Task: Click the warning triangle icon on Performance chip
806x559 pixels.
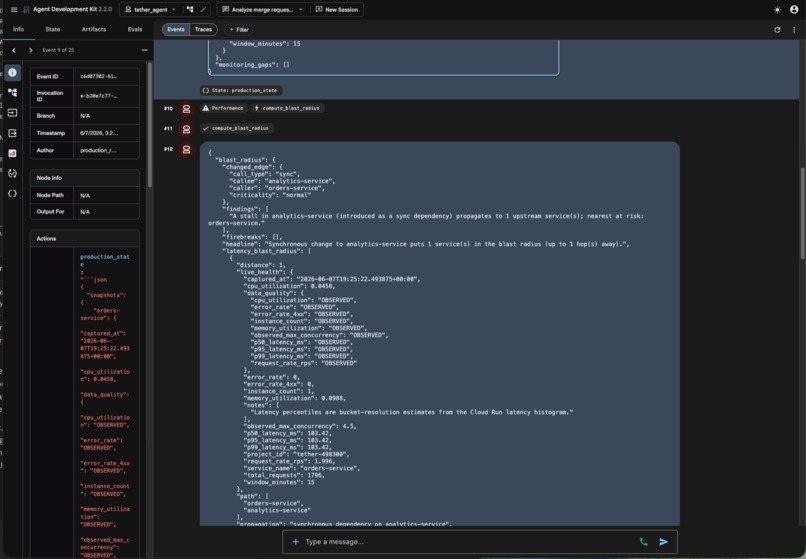Action: click(206, 108)
